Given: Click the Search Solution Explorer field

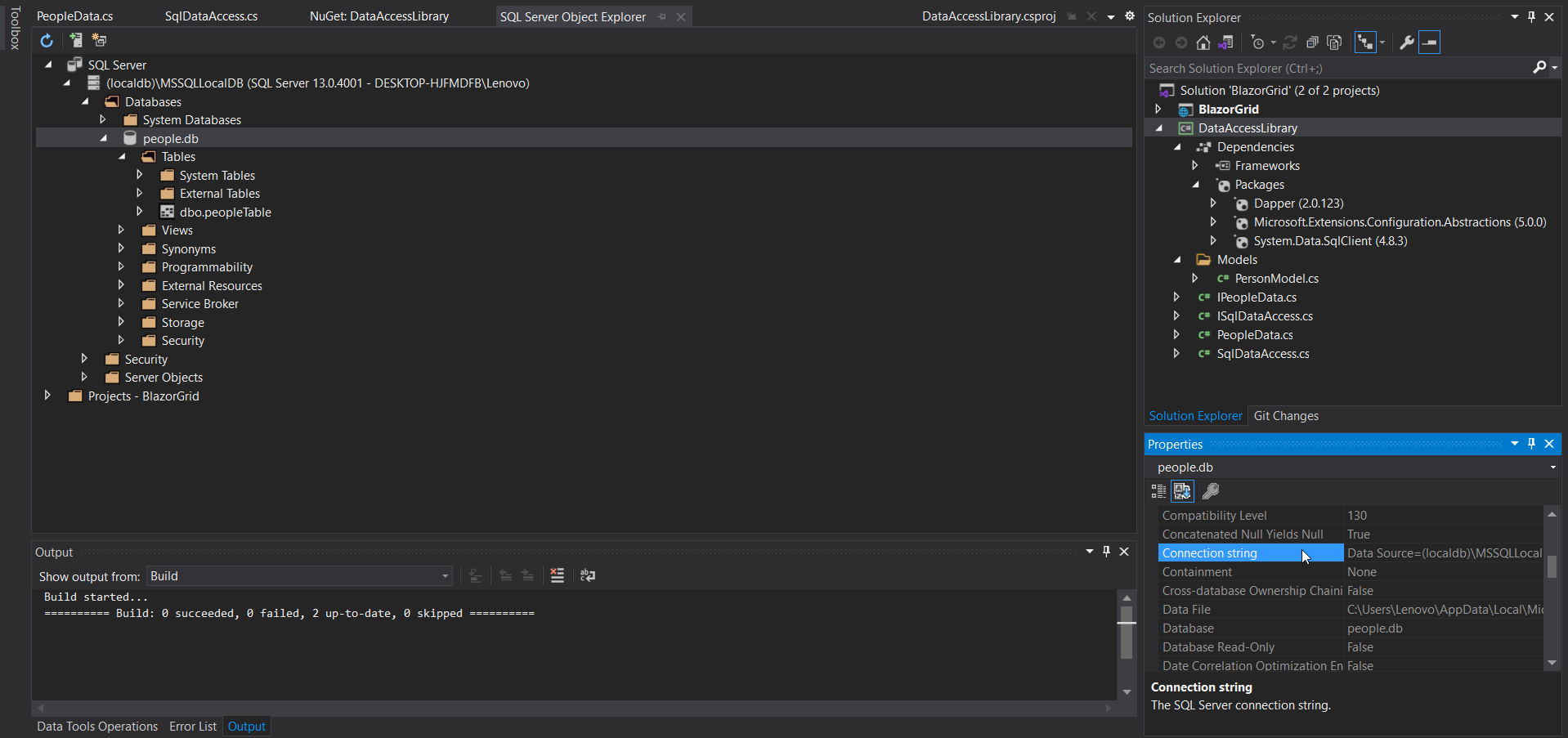Looking at the screenshot, I should tap(1336, 69).
